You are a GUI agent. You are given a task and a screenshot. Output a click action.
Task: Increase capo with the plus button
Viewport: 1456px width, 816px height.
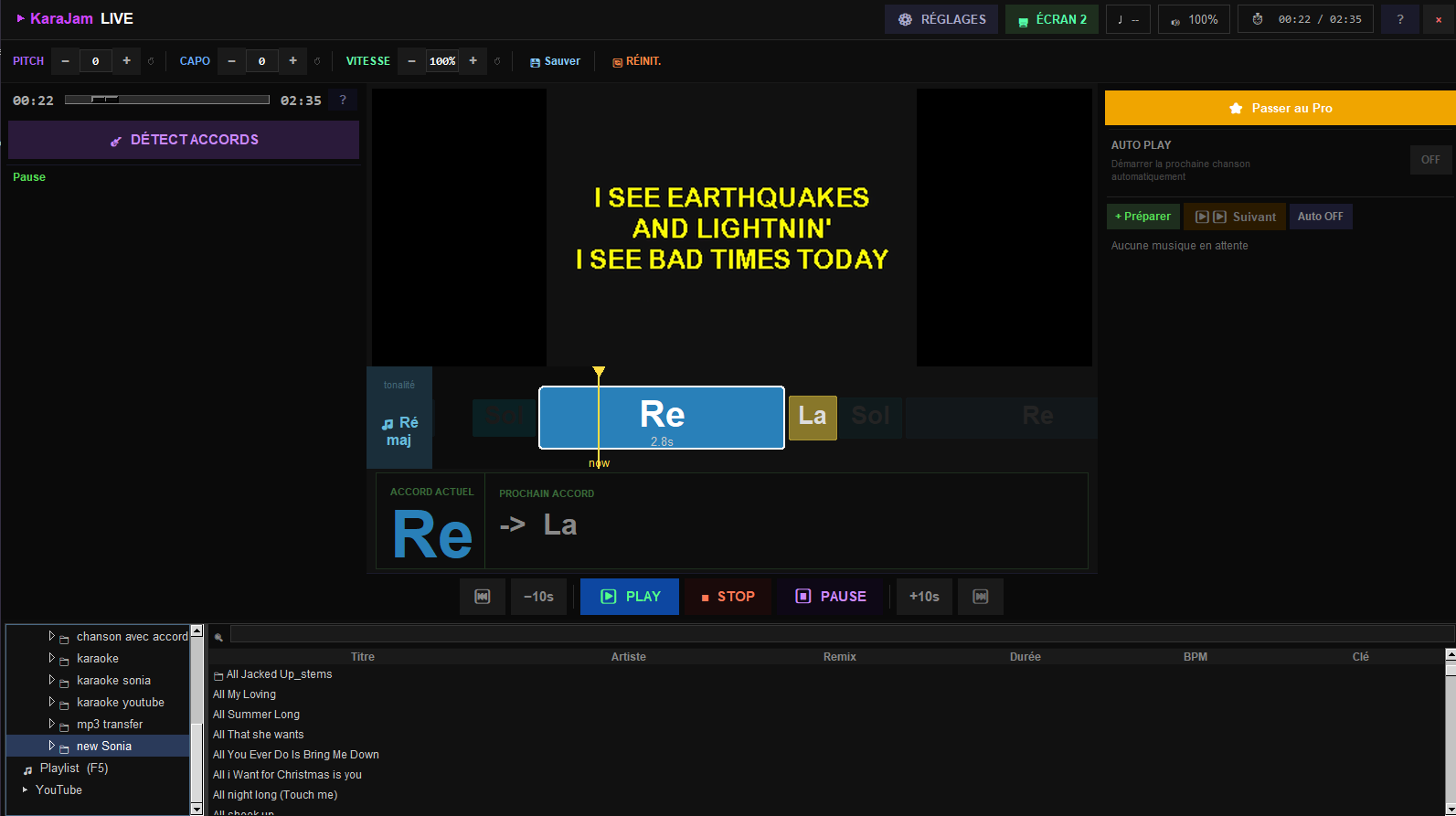point(292,61)
